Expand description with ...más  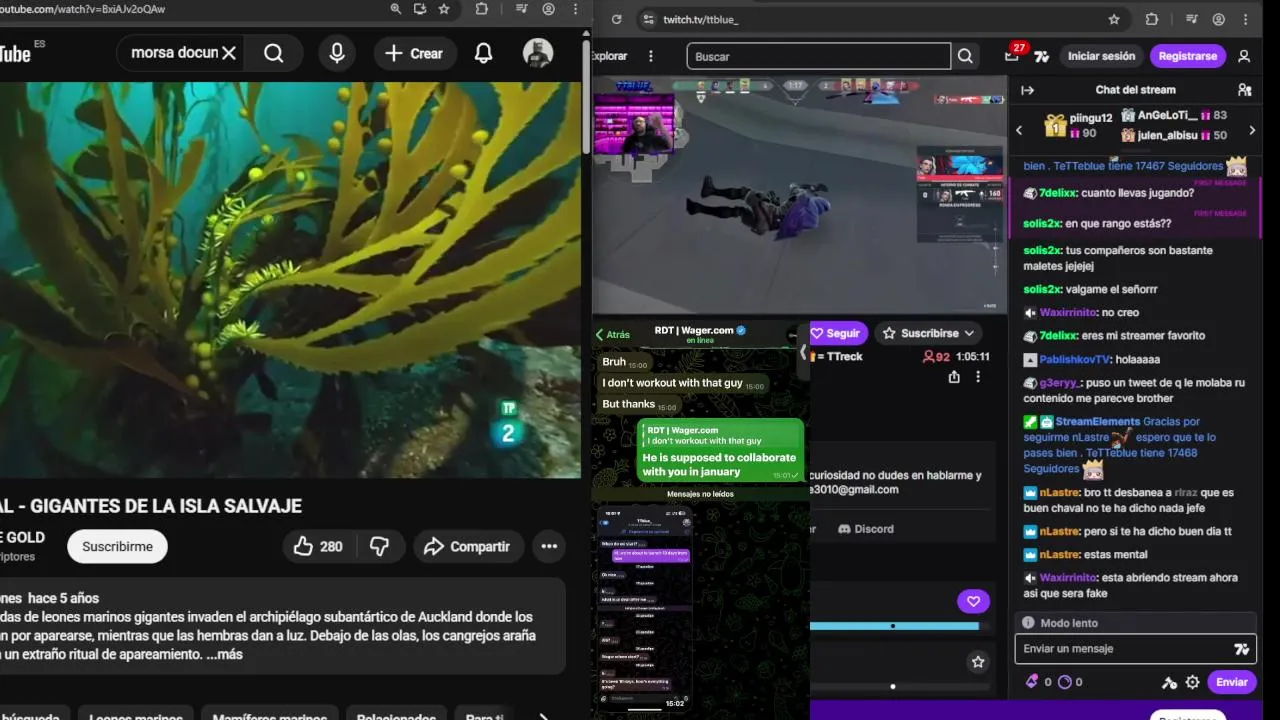225,654
